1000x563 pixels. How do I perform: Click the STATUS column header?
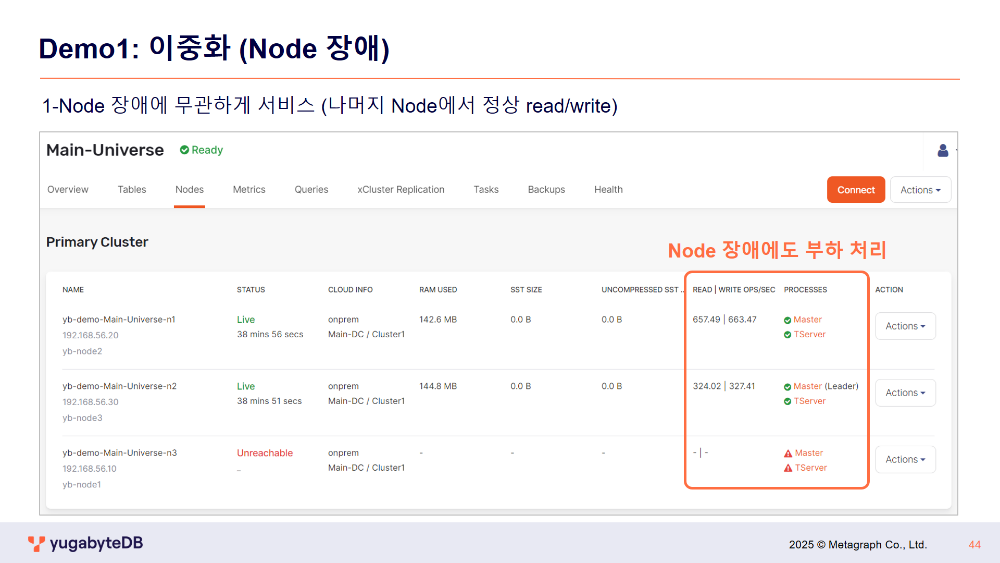(x=251, y=290)
